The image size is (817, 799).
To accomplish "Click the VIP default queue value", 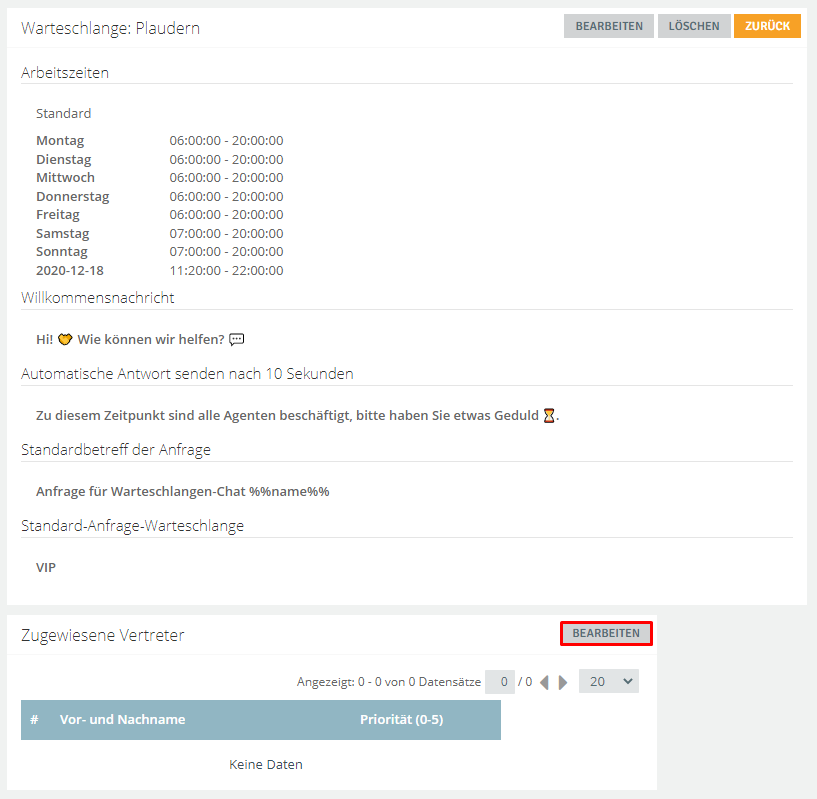I will 46,568.
